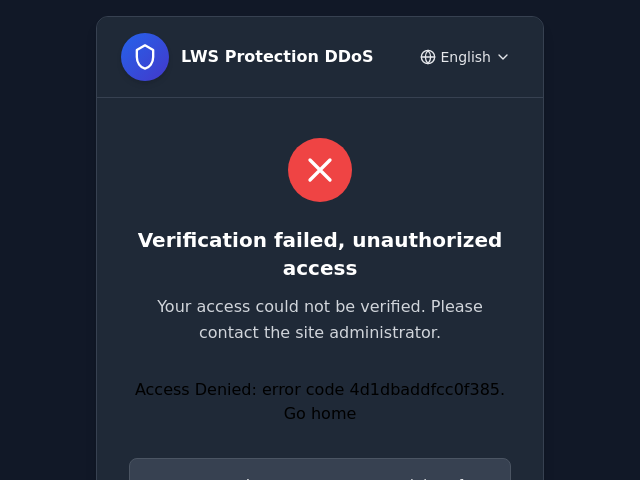Click the word "access" in the heading
640x480 pixels.
(320, 268)
